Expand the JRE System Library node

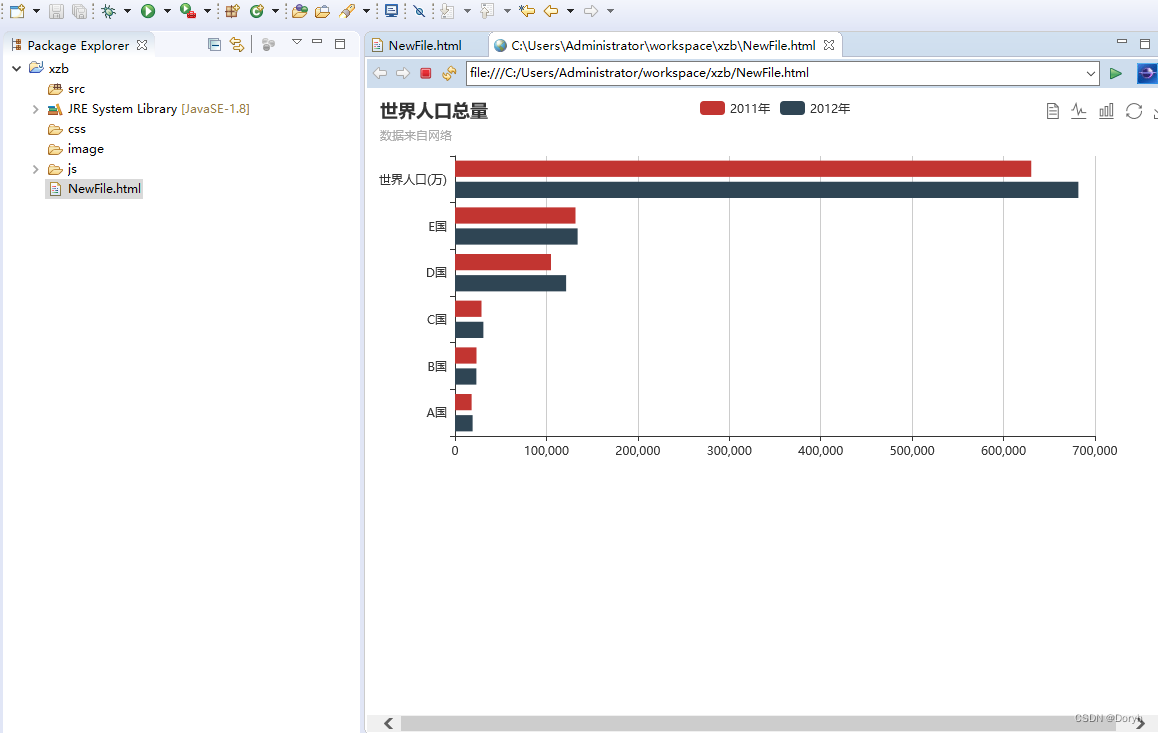[35, 109]
